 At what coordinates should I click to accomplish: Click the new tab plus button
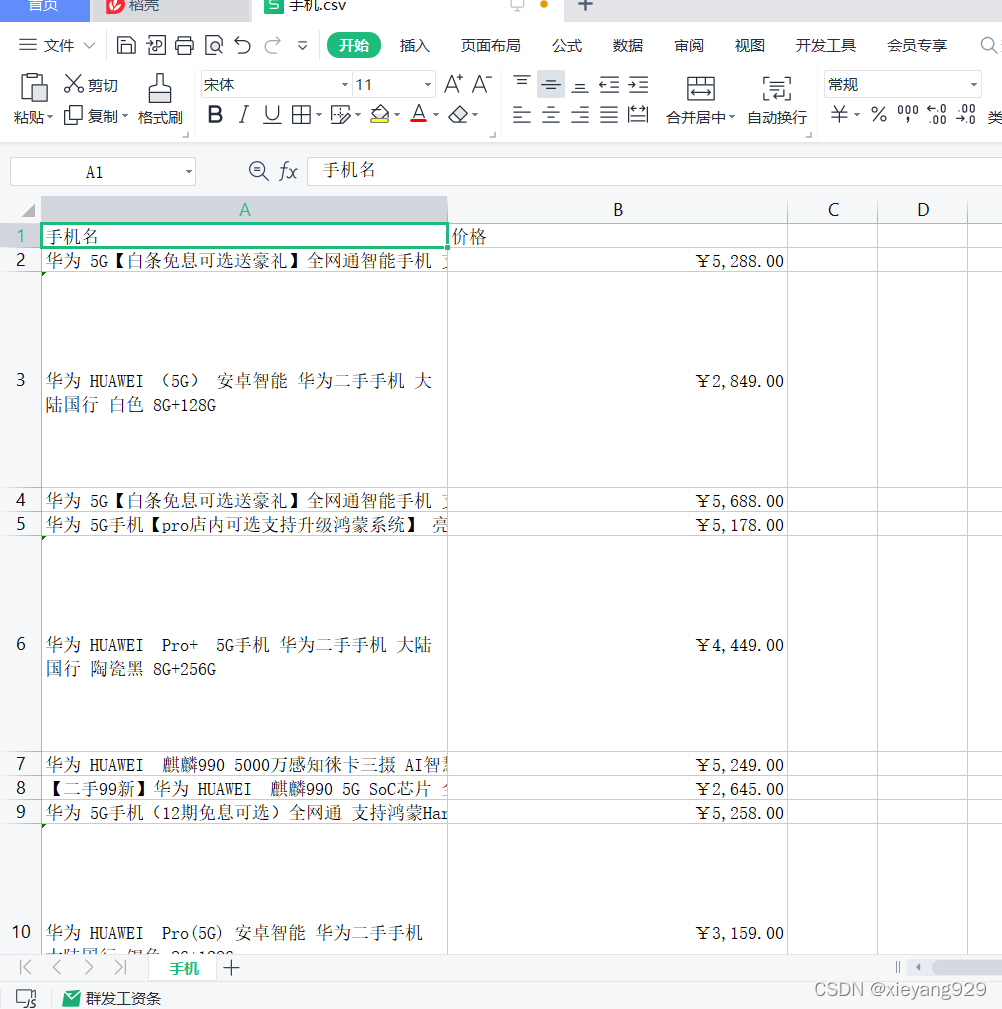585,5
